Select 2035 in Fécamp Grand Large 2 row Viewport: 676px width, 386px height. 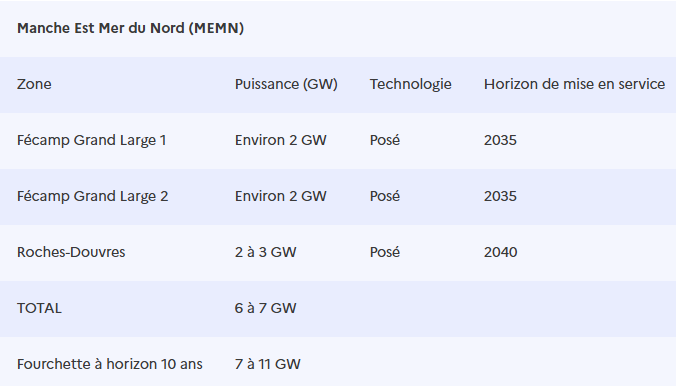tap(500, 196)
